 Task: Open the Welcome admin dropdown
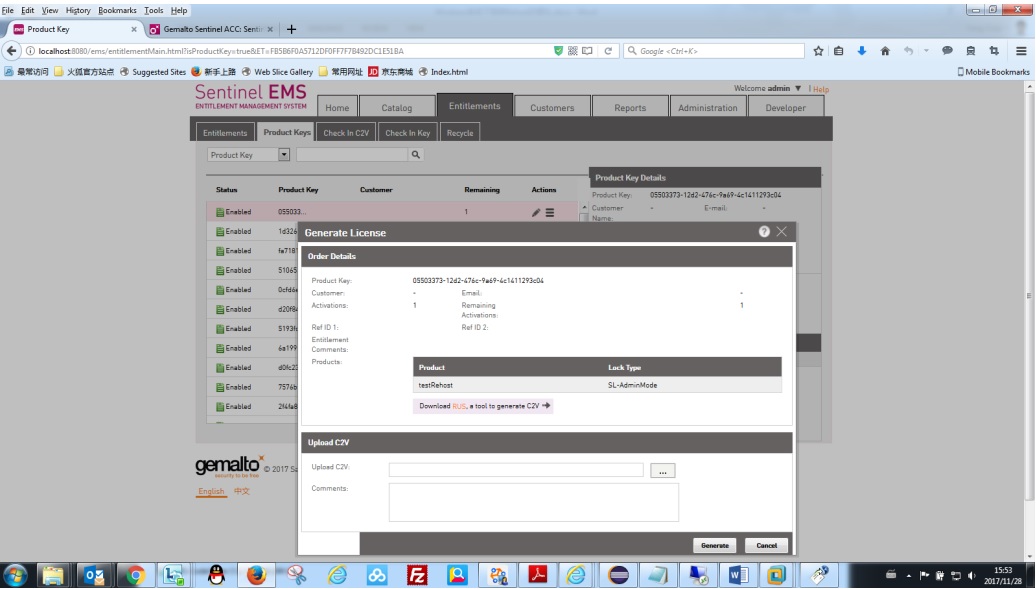(797, 89)
